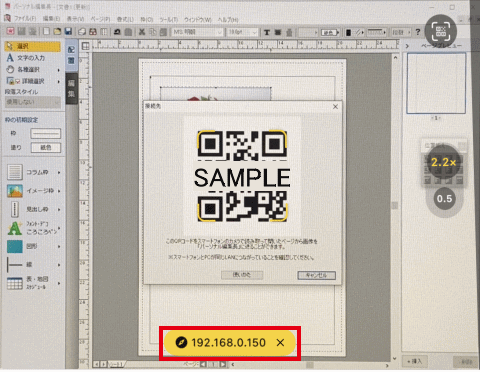480x372 pixels.
Task: Click the イメージ枠 image frame icon
Action: pos(15,191)
